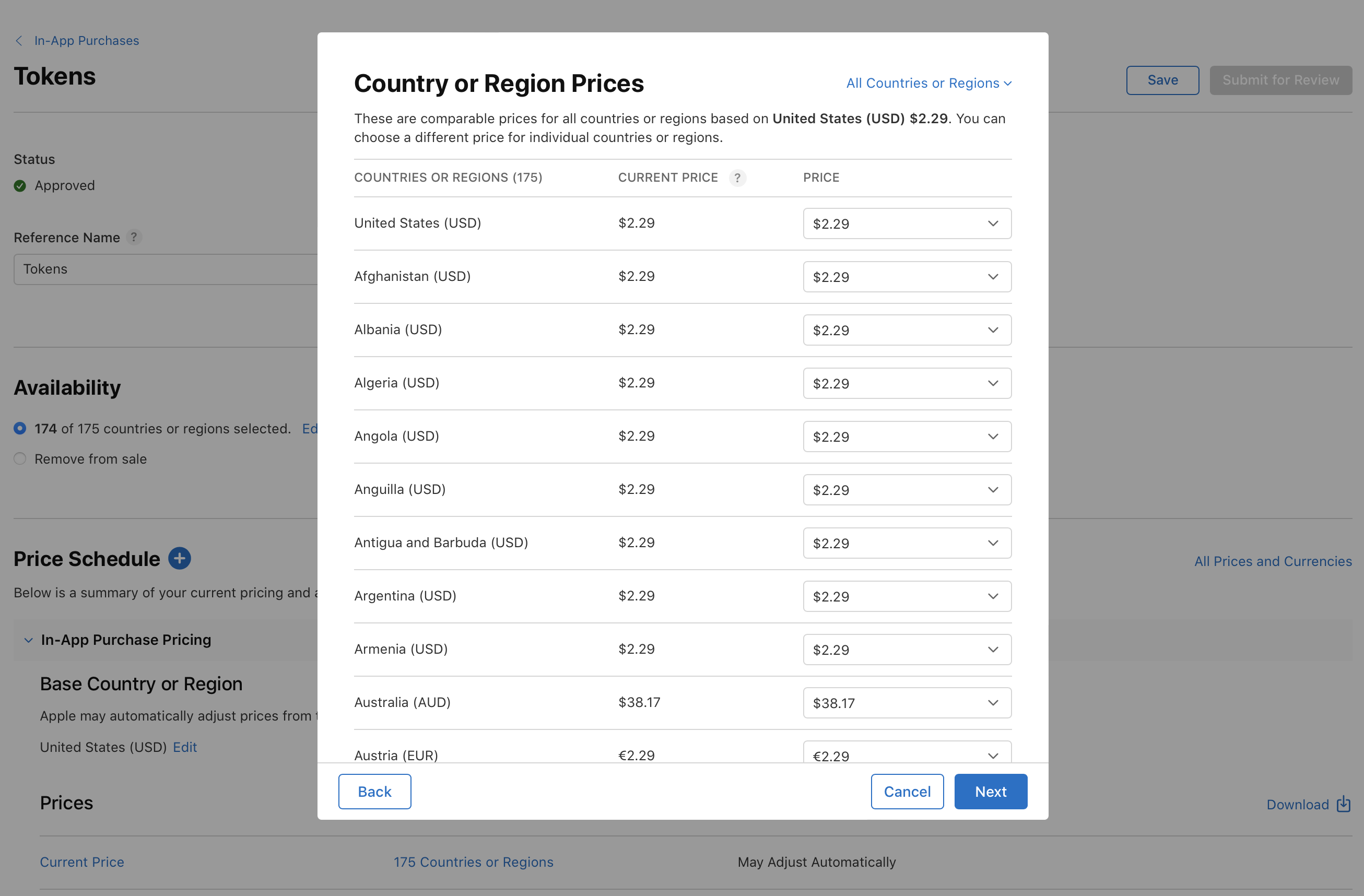This screenshot has height=896, width=1364.
Task: Select the Remove from sale option
Action: [19, 458]
